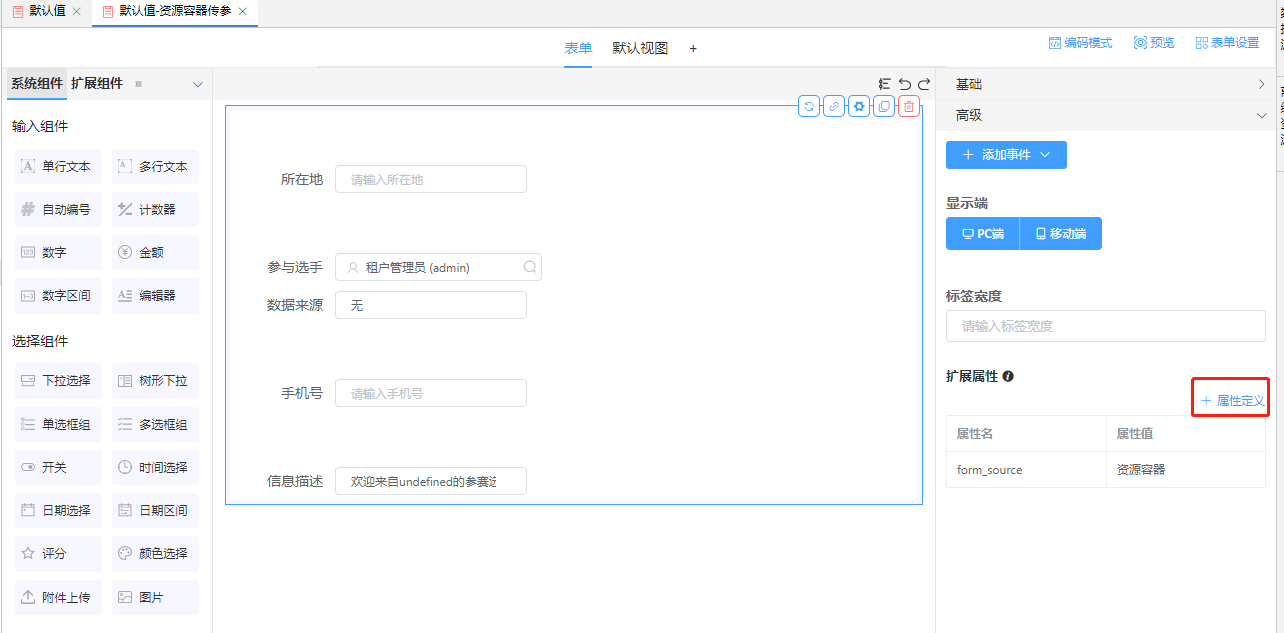This screenshot has width=1284, height=633.
Task: Click the redo arrow icon
Action: point(924,84)
